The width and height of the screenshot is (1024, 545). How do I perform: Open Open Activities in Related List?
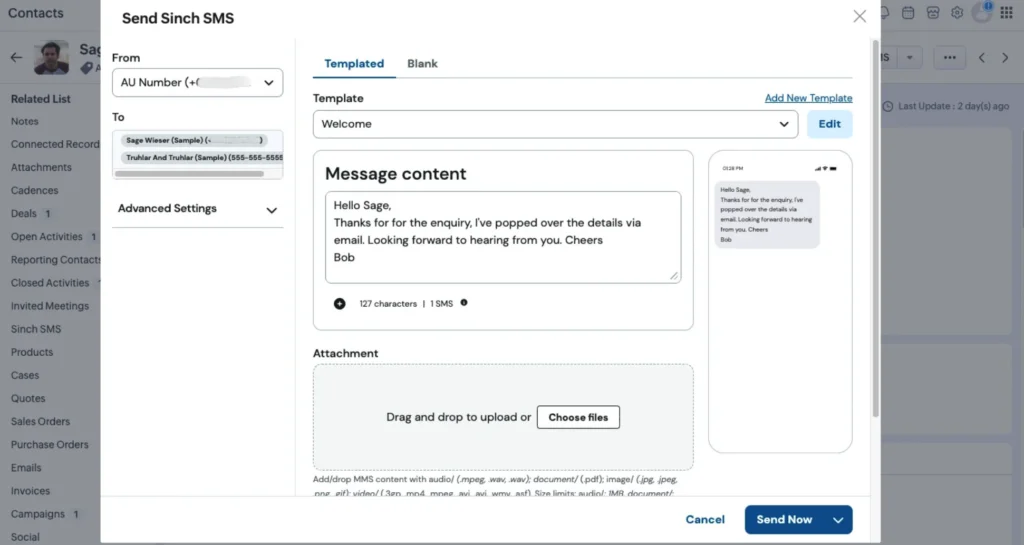point(46,237)
